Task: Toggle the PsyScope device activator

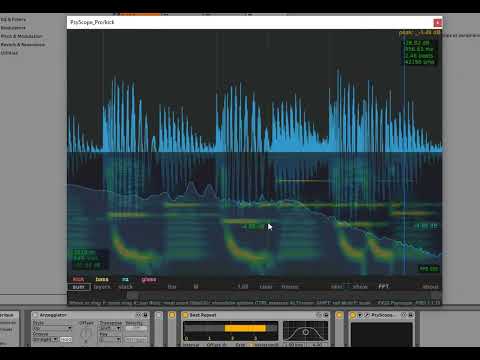Action: pos(353,315)
